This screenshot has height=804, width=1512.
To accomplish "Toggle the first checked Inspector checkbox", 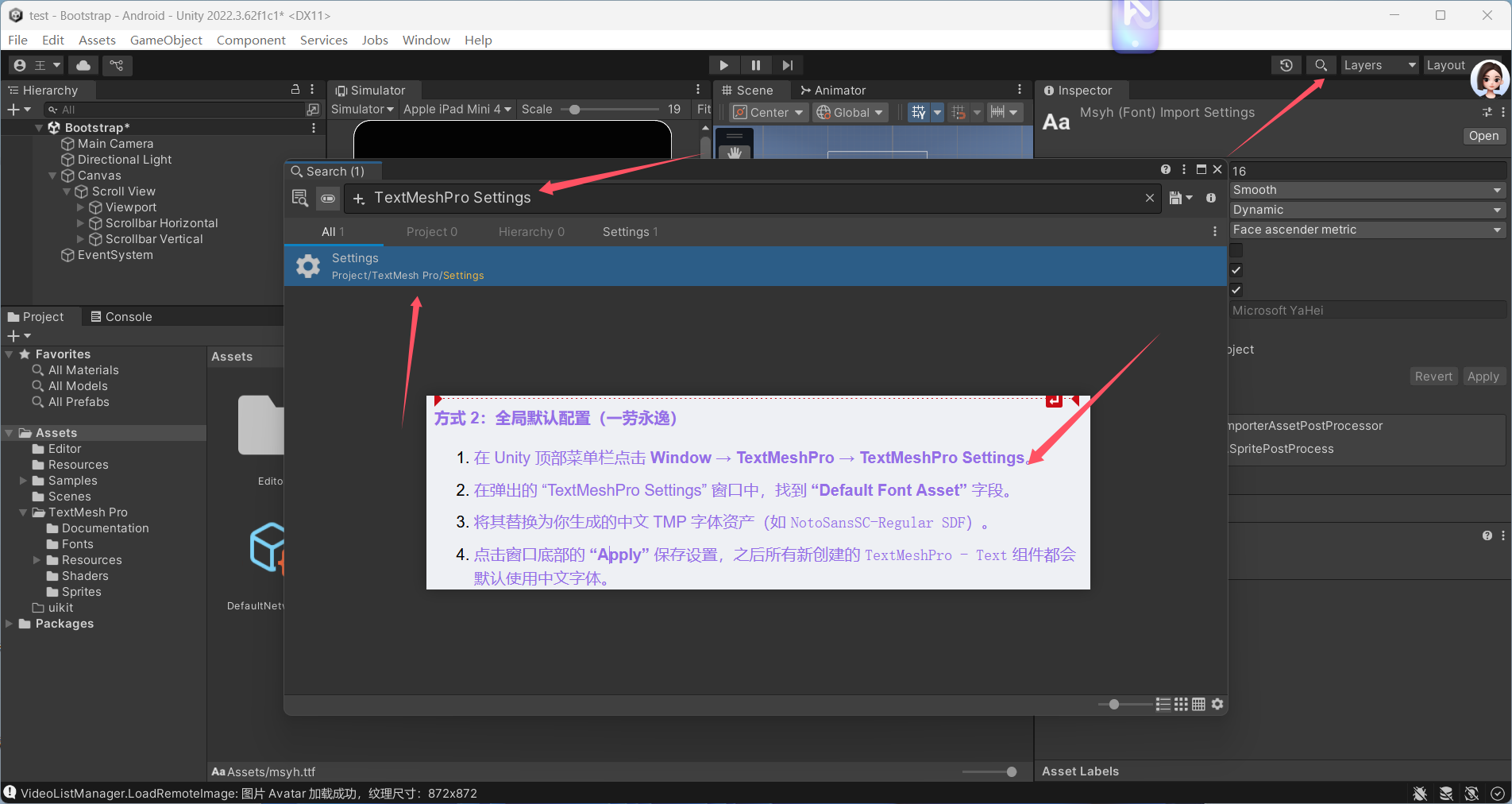I will (1236, 270).
